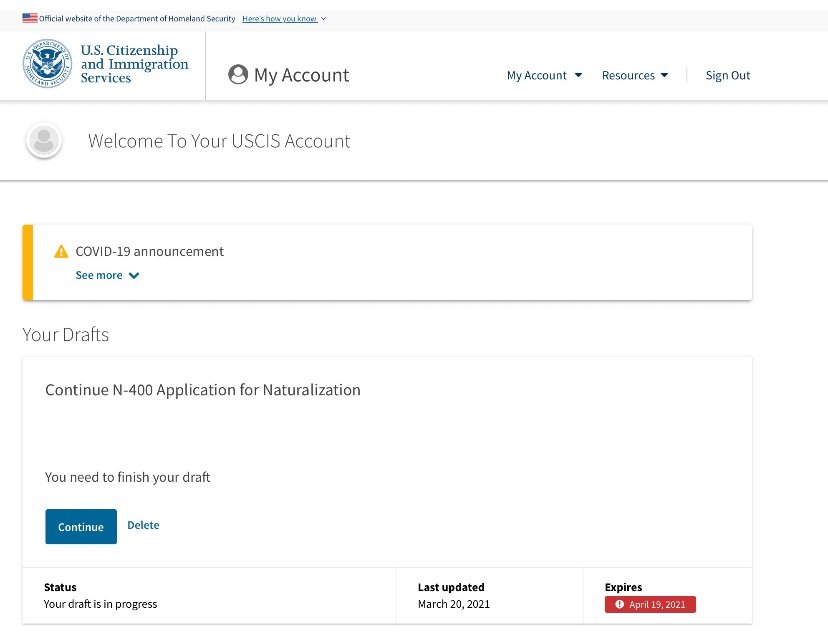Click the yellow warning triangle icon

61,252
